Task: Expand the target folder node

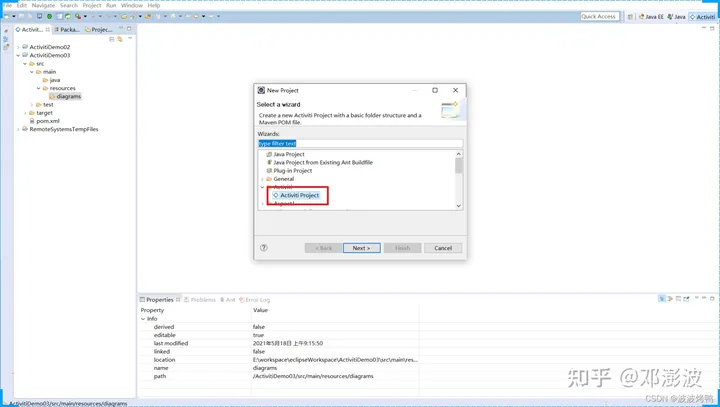Action: click(25, 113)
